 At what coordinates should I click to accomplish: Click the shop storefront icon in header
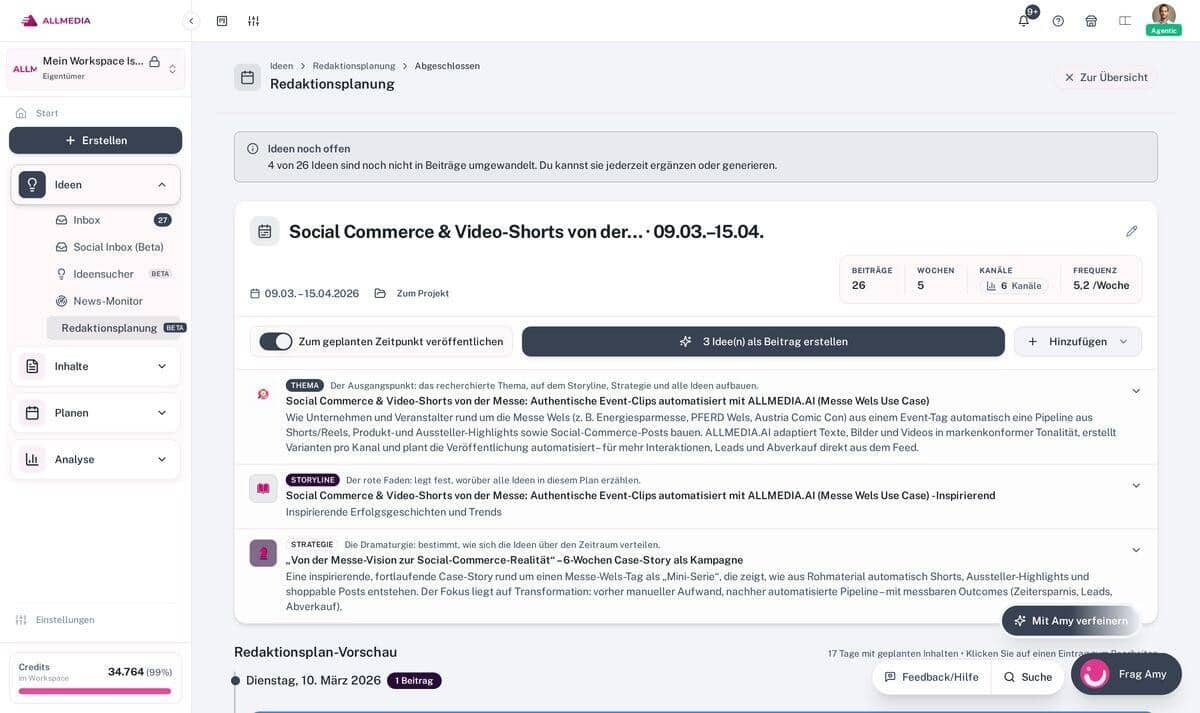(1091, 21)
